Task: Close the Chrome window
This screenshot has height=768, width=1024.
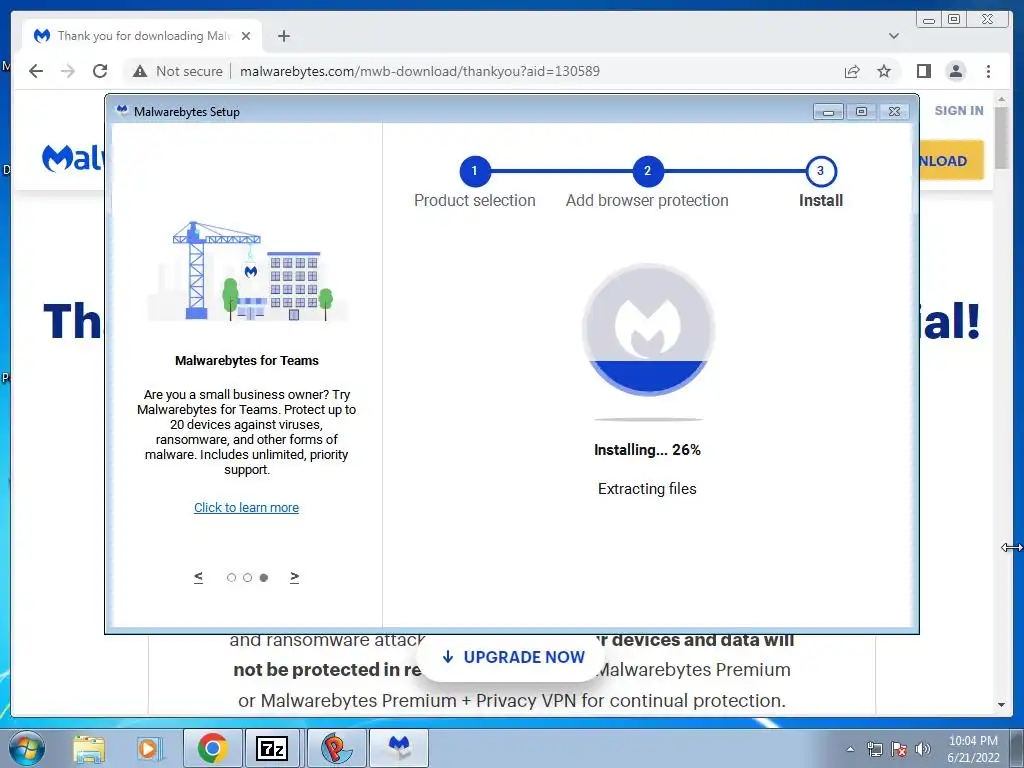Action: pyautogui.click(x=988, y=20)
